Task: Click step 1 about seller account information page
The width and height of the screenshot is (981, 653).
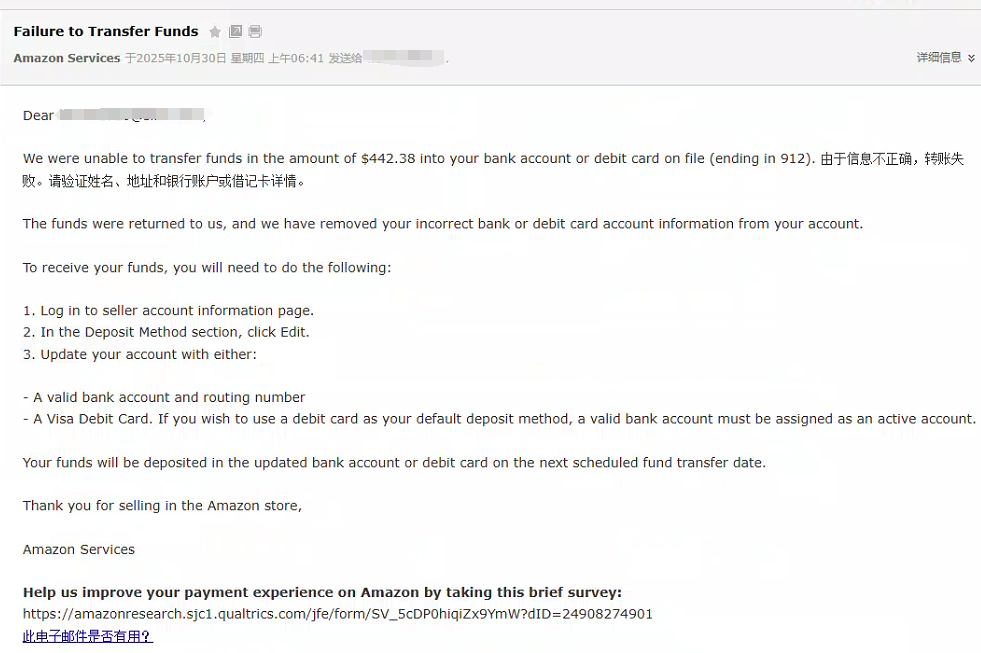Action: point(168,311)
